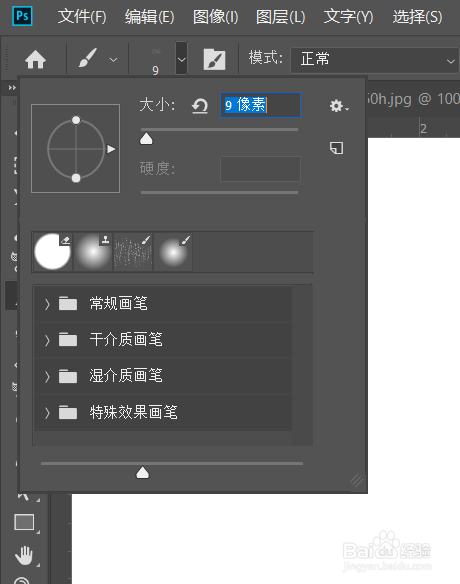Select the 特殊效果画笔 folder row
The width and height of the screenshot is (460, 584).
163,413
